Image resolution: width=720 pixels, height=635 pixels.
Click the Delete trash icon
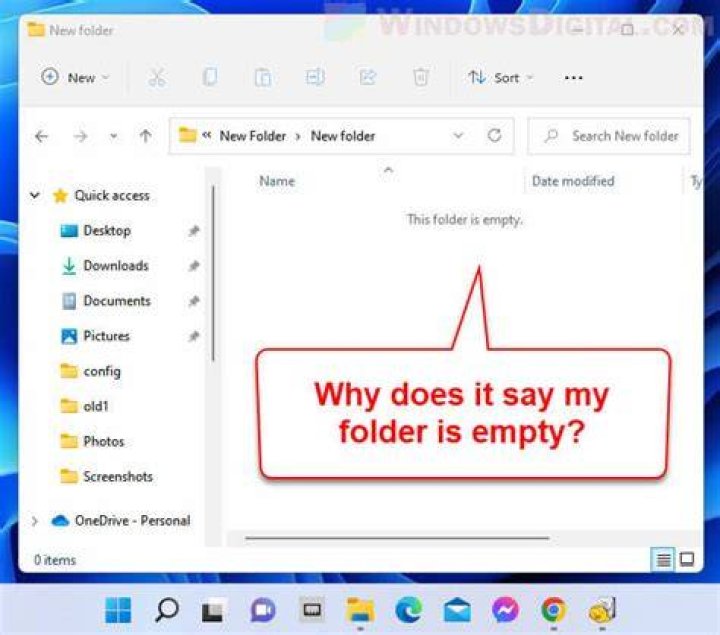[x=421, y=78]
